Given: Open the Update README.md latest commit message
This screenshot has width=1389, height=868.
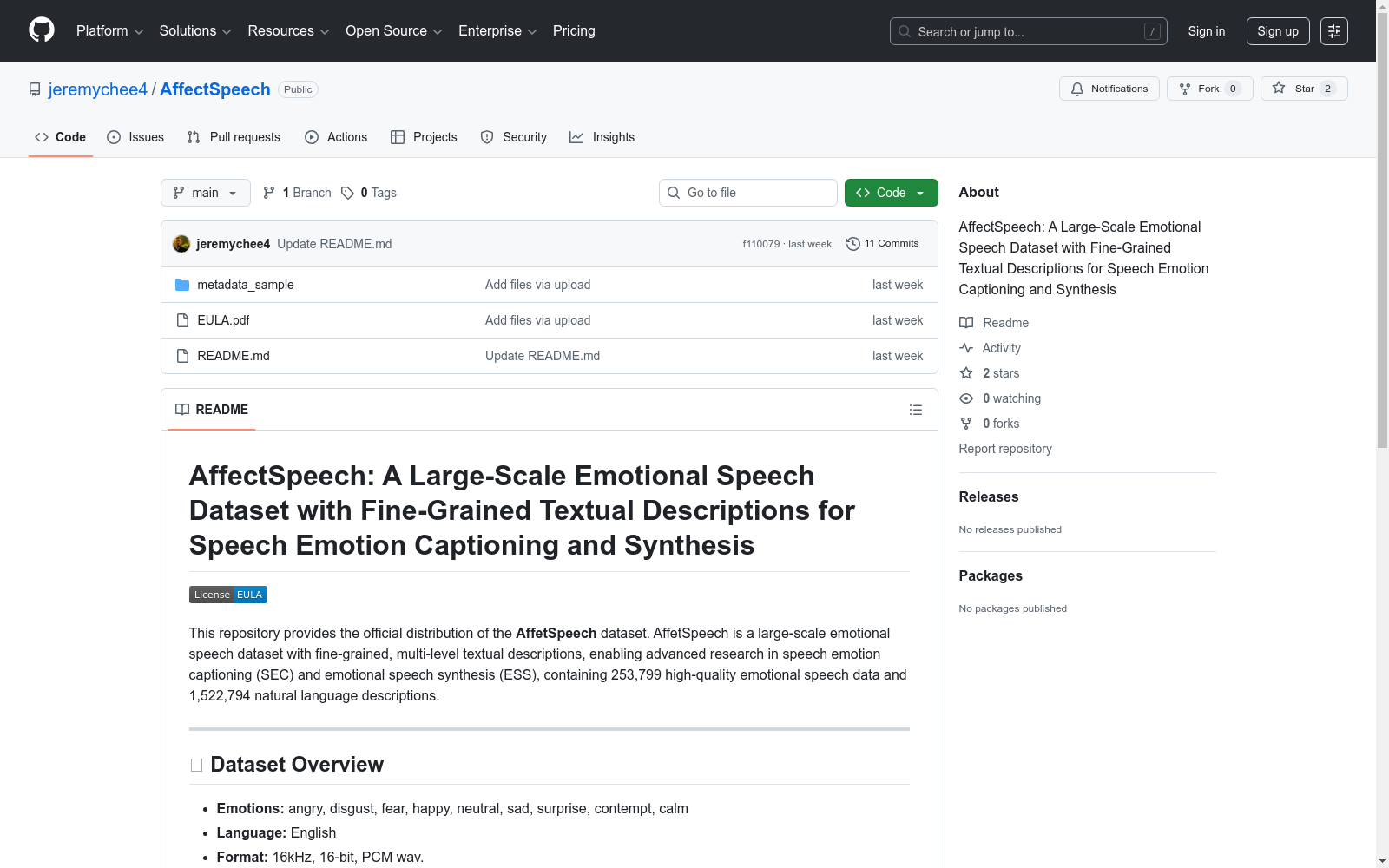Looking at the screenshot, I should [334, 244].
